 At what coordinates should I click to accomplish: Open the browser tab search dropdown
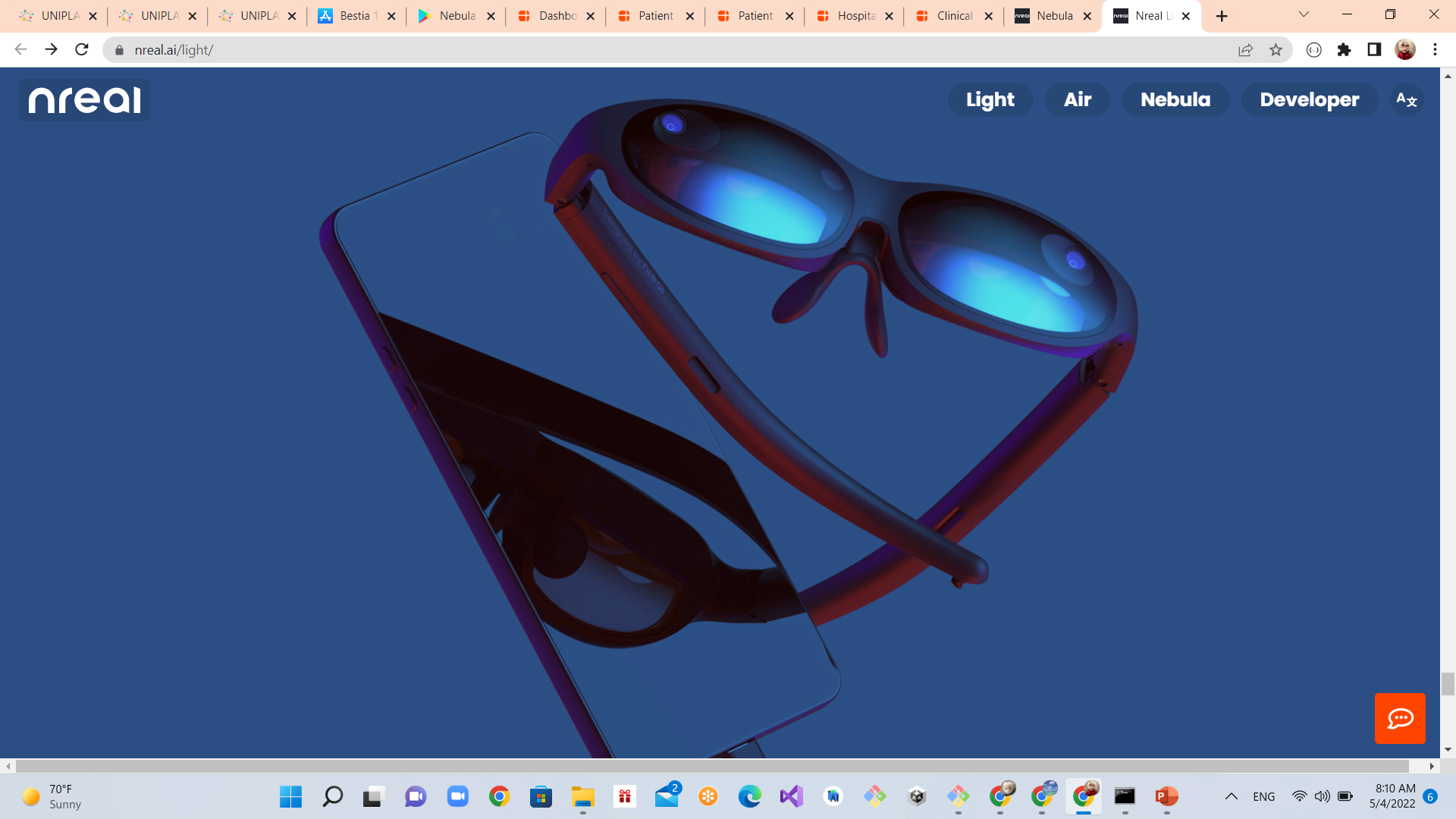tap(1303, 14)
